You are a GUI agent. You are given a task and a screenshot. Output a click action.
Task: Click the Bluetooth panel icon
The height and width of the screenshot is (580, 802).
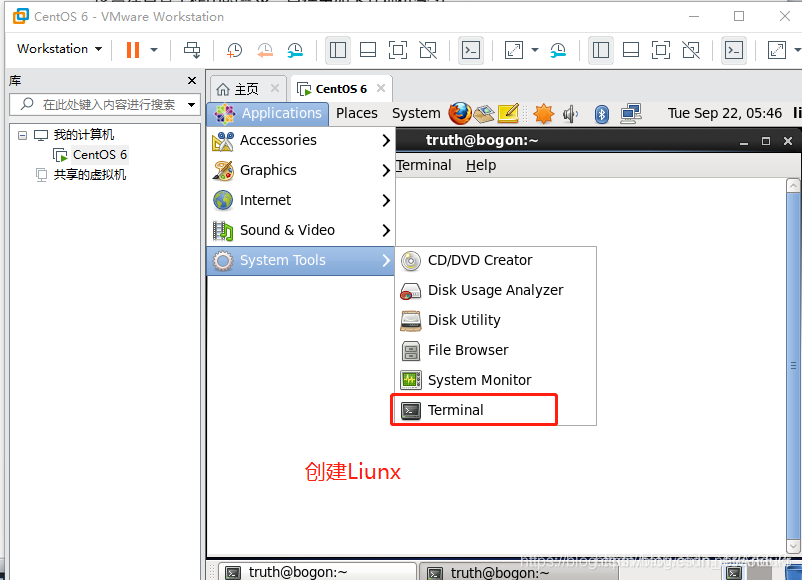602,114
